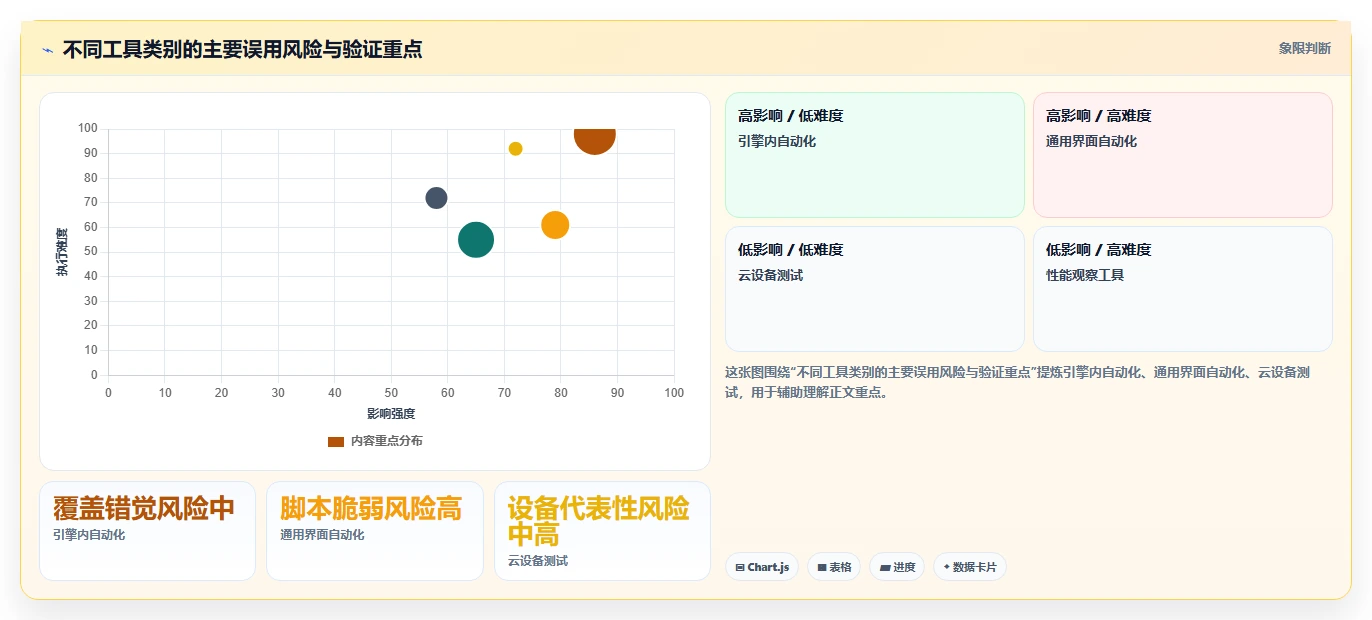Click the icon in the 表格 chip
The height and width of the screenshot is (620, 1372).
pyautogui.click(x=822, y=567)
